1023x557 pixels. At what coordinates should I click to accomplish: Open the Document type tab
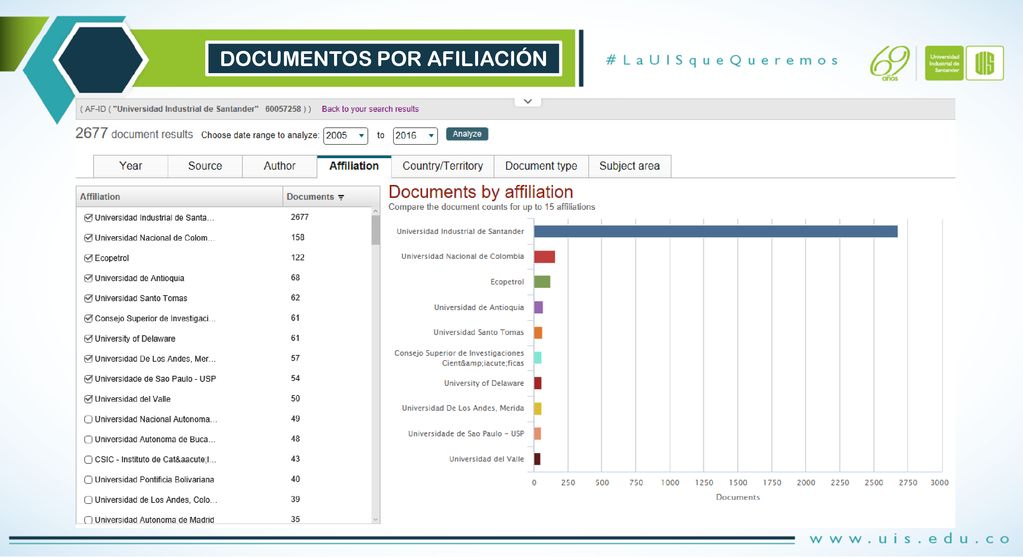(x=541, y=166)
